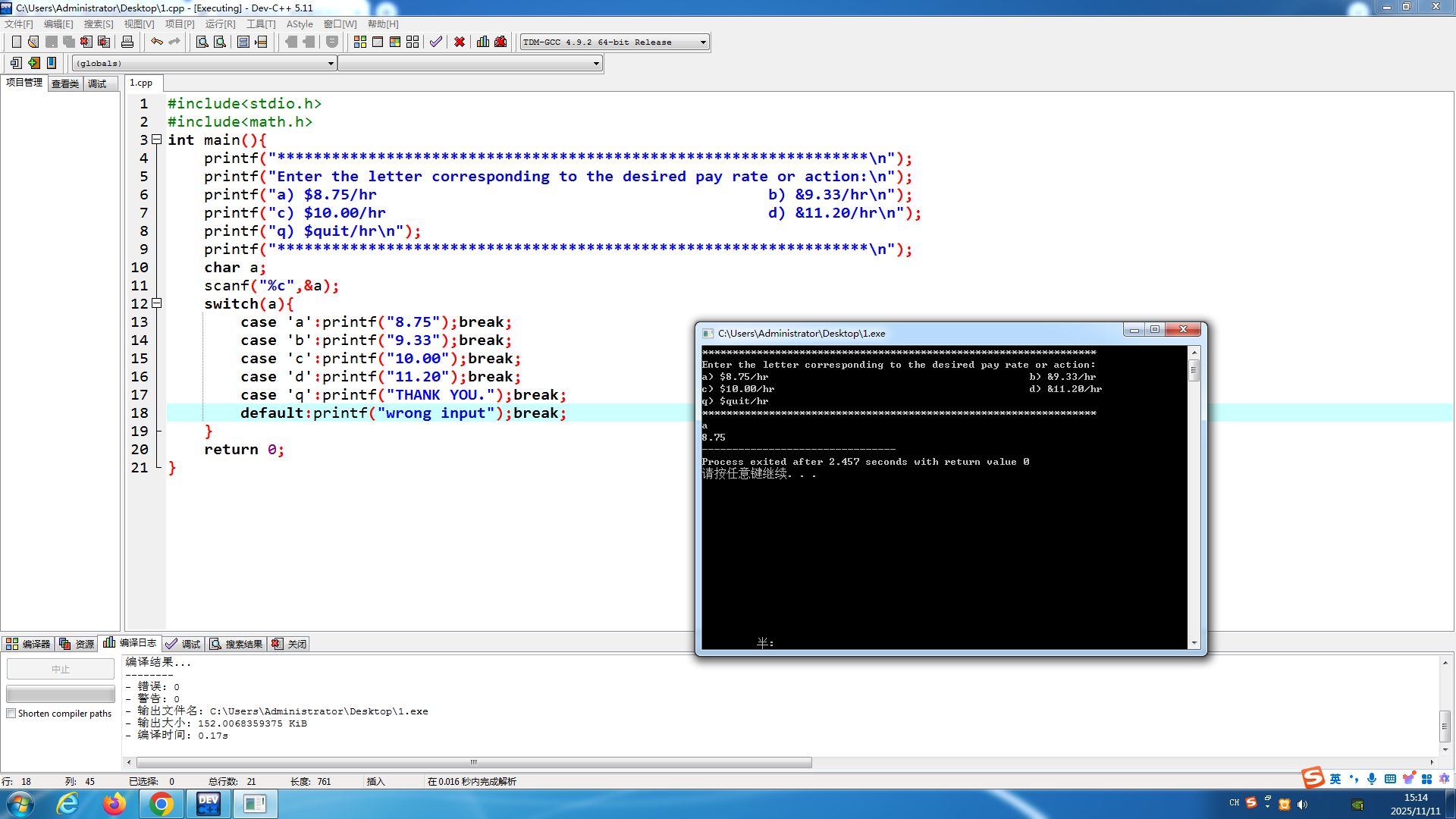Open the AStyle menu
Screen dimensions: 1456x819
pyautogui.click(x=299, y=24)
